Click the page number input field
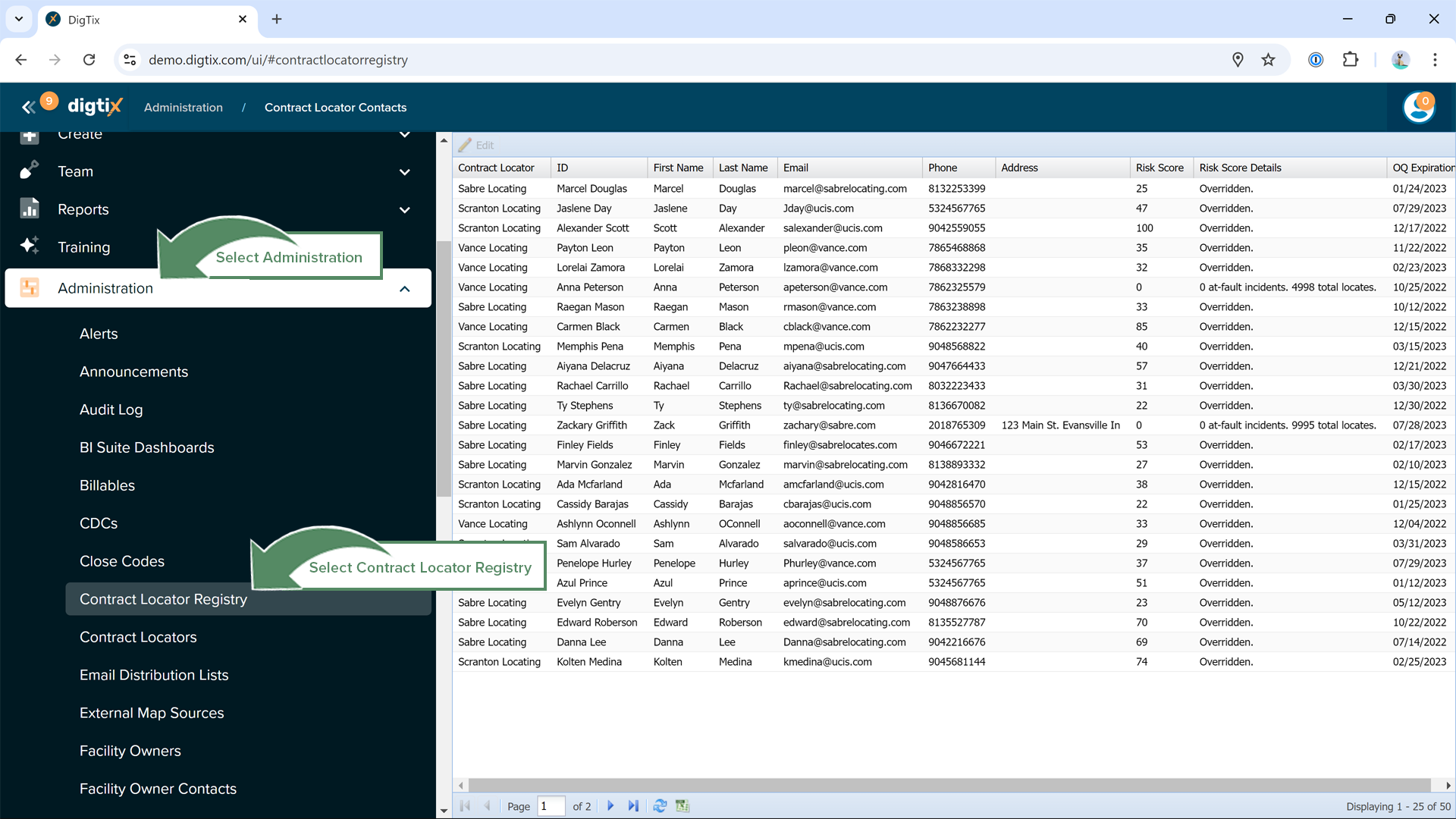 [x=551, y=806]
